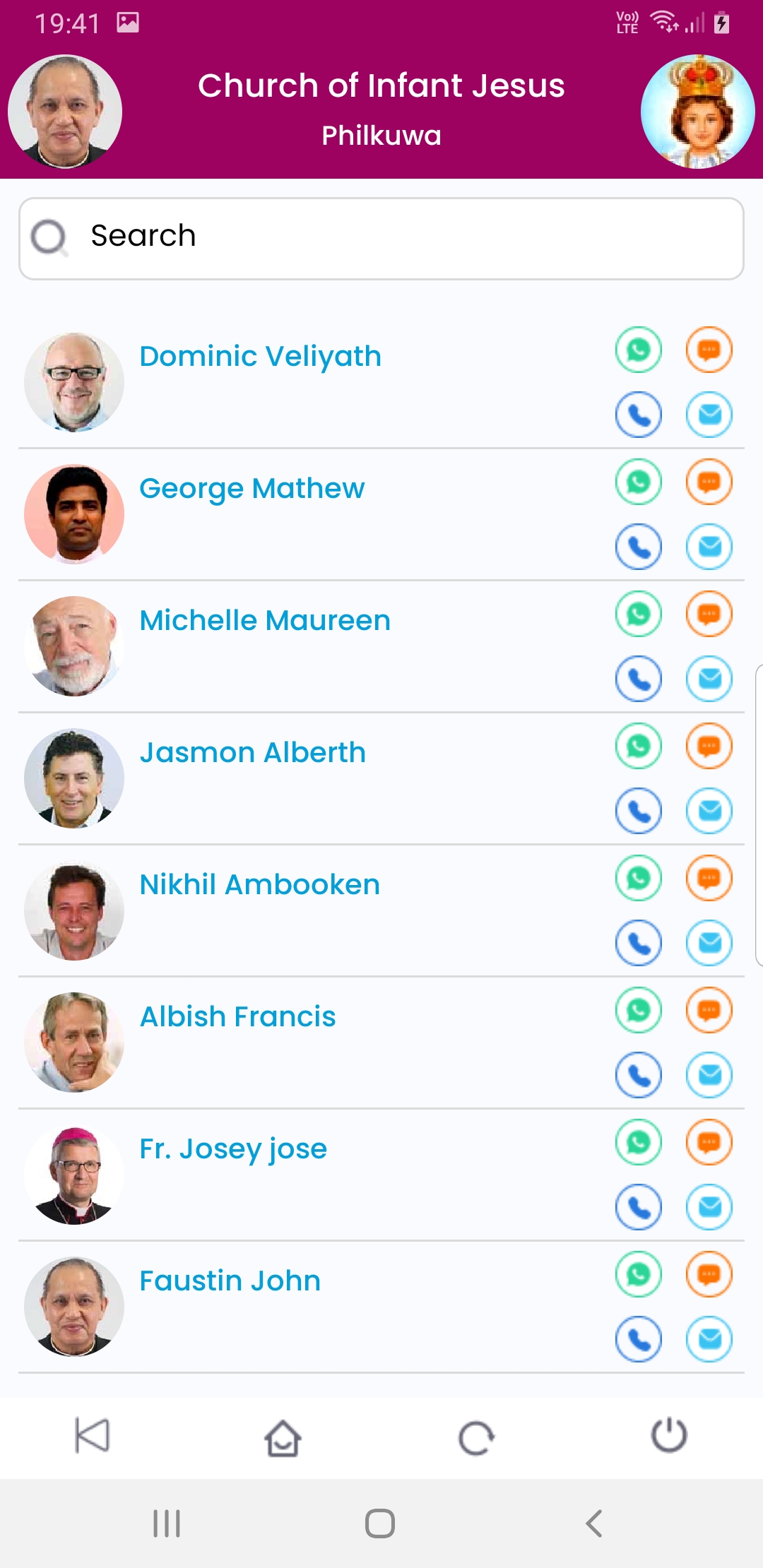763x1568 pixels.
Task: Tap the app back arrow icon
Action: coord(92,1435)
